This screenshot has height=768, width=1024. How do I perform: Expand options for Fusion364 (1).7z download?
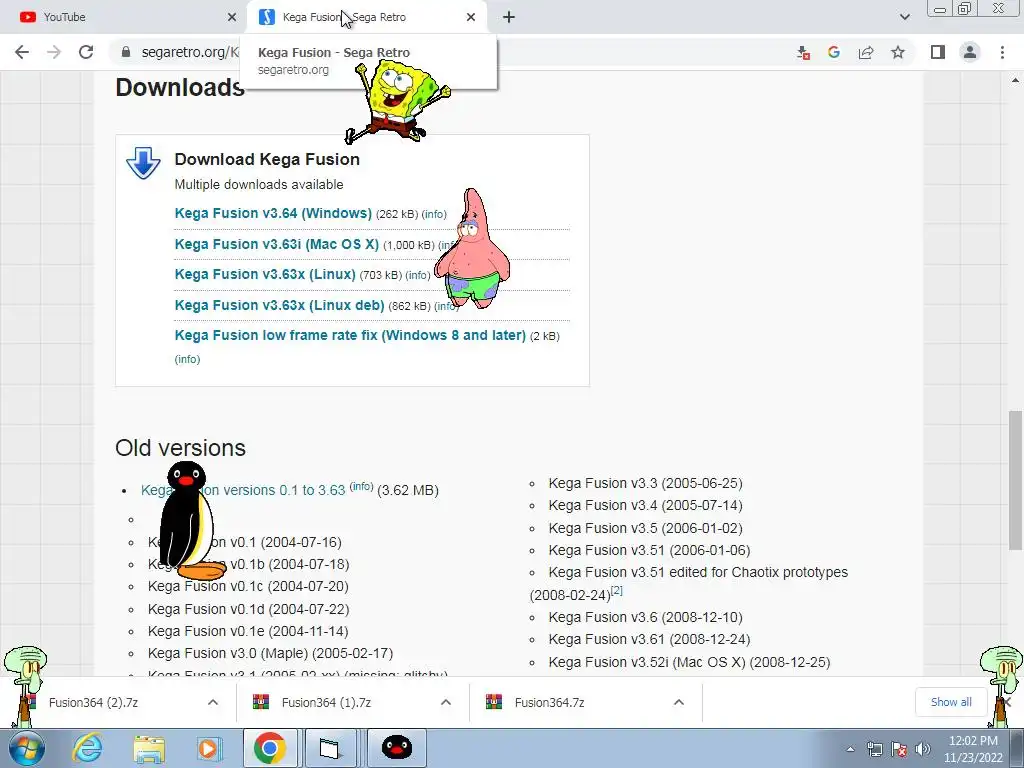click(x=446, y=702)
